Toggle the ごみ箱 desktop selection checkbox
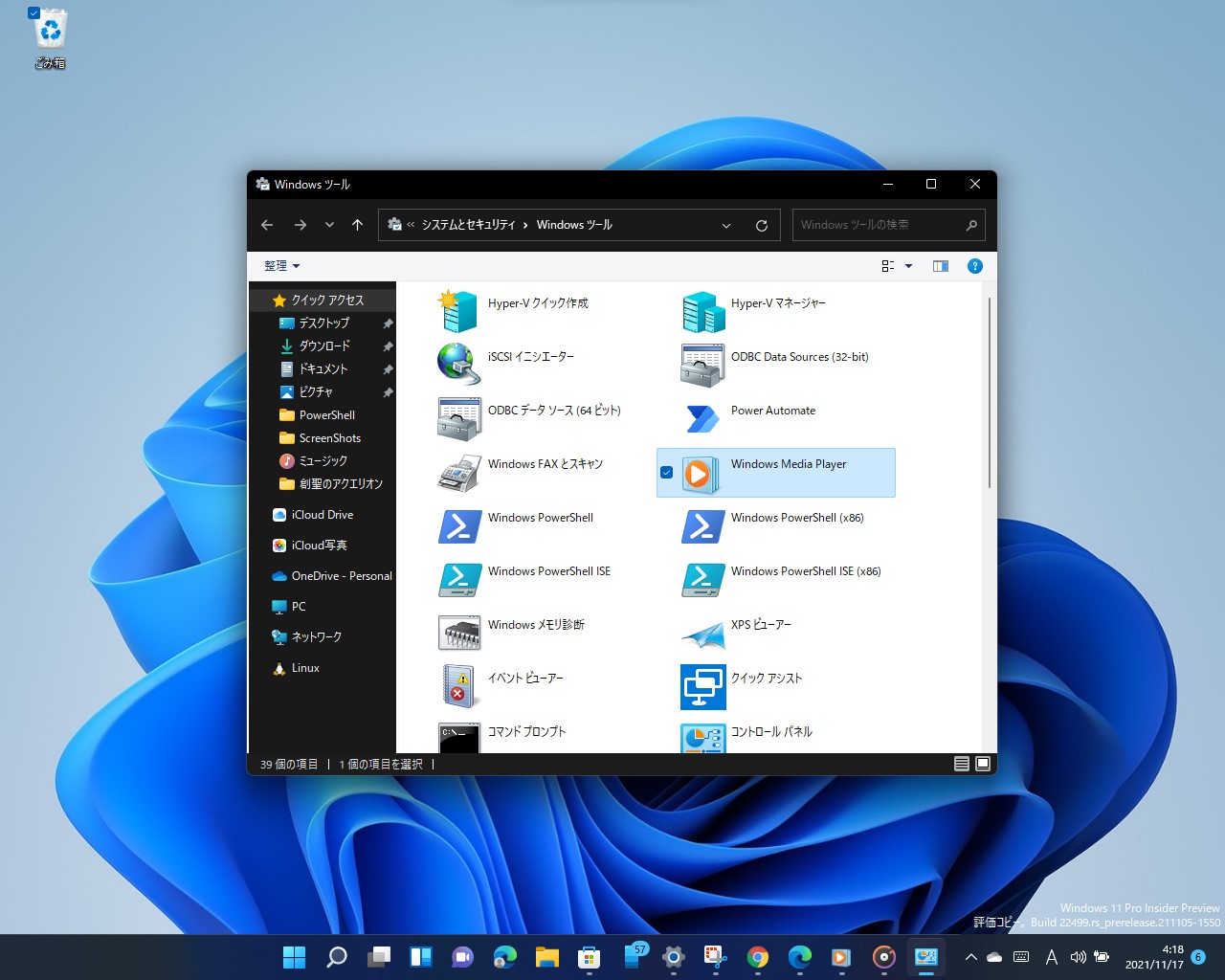Screen dimensions: 1225x980 [35, 13]
